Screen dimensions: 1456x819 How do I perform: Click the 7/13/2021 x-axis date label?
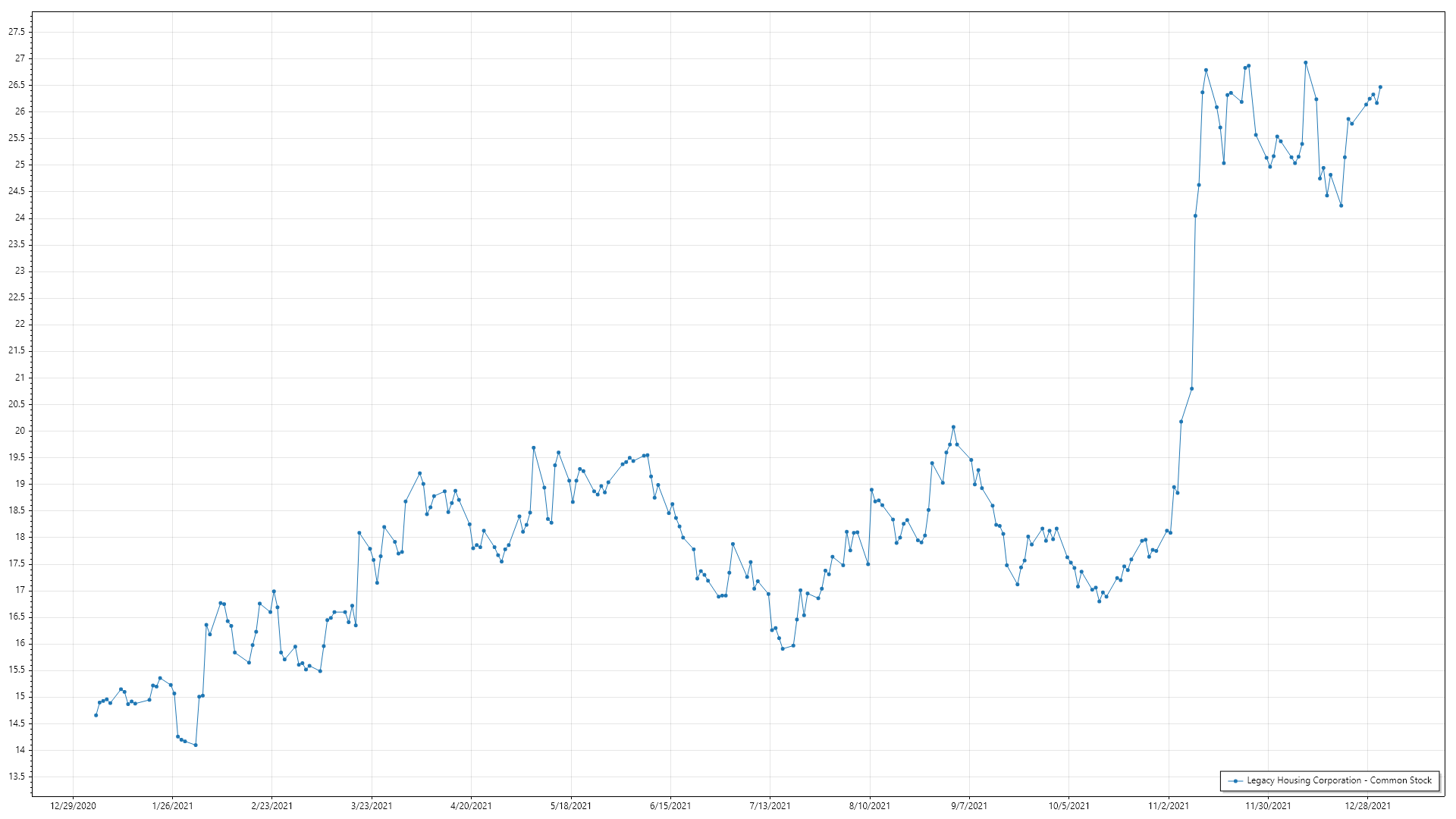(x=770, y=805)
